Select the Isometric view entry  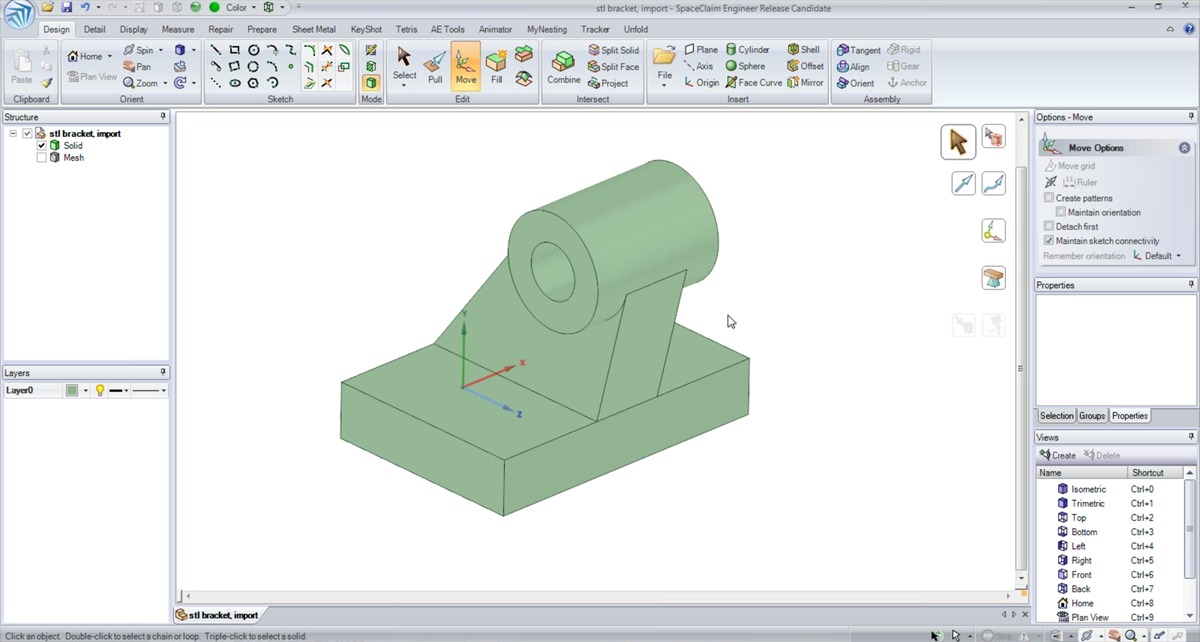pyautogui.click(x=1088, y=490)
